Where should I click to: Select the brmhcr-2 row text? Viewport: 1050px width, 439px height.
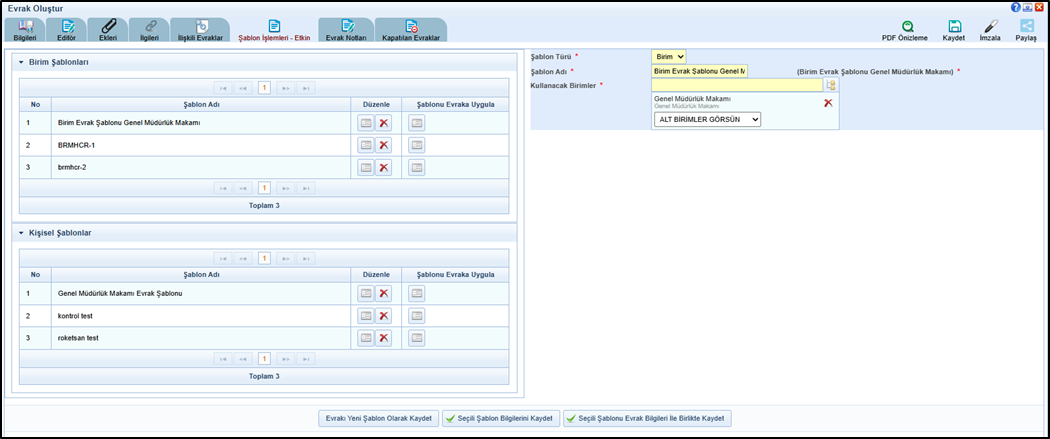click(71, 167)
